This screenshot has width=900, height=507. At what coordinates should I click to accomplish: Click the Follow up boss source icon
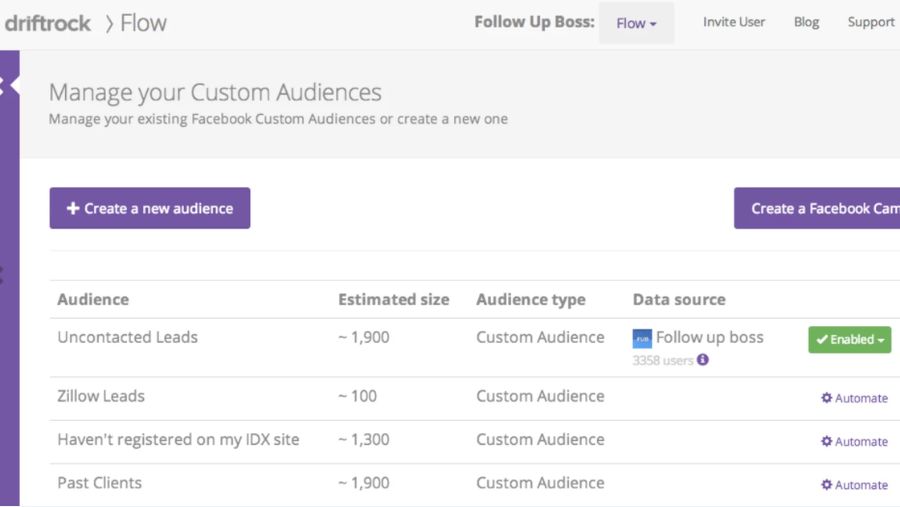pyautogui.click(x=642, y=339)
